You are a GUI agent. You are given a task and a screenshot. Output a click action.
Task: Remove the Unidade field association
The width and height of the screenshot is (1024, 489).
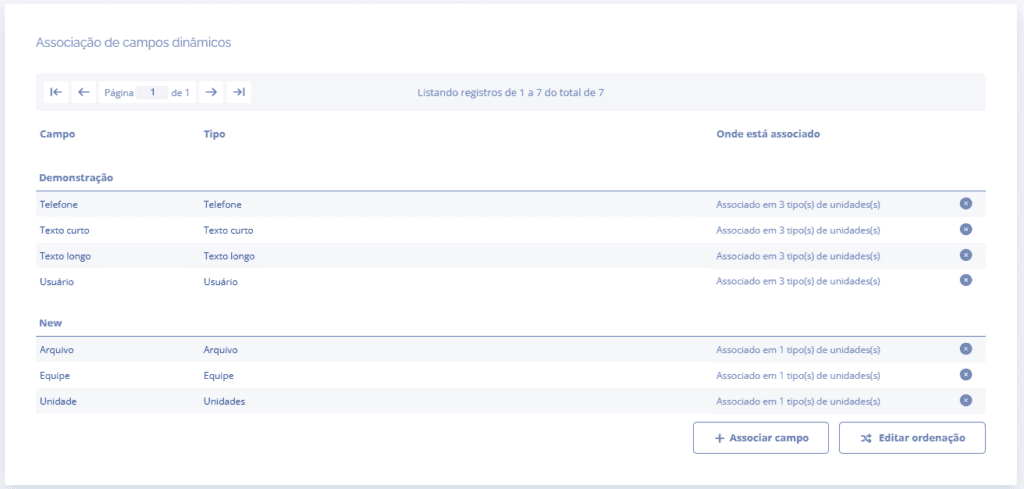pos(966,400)
